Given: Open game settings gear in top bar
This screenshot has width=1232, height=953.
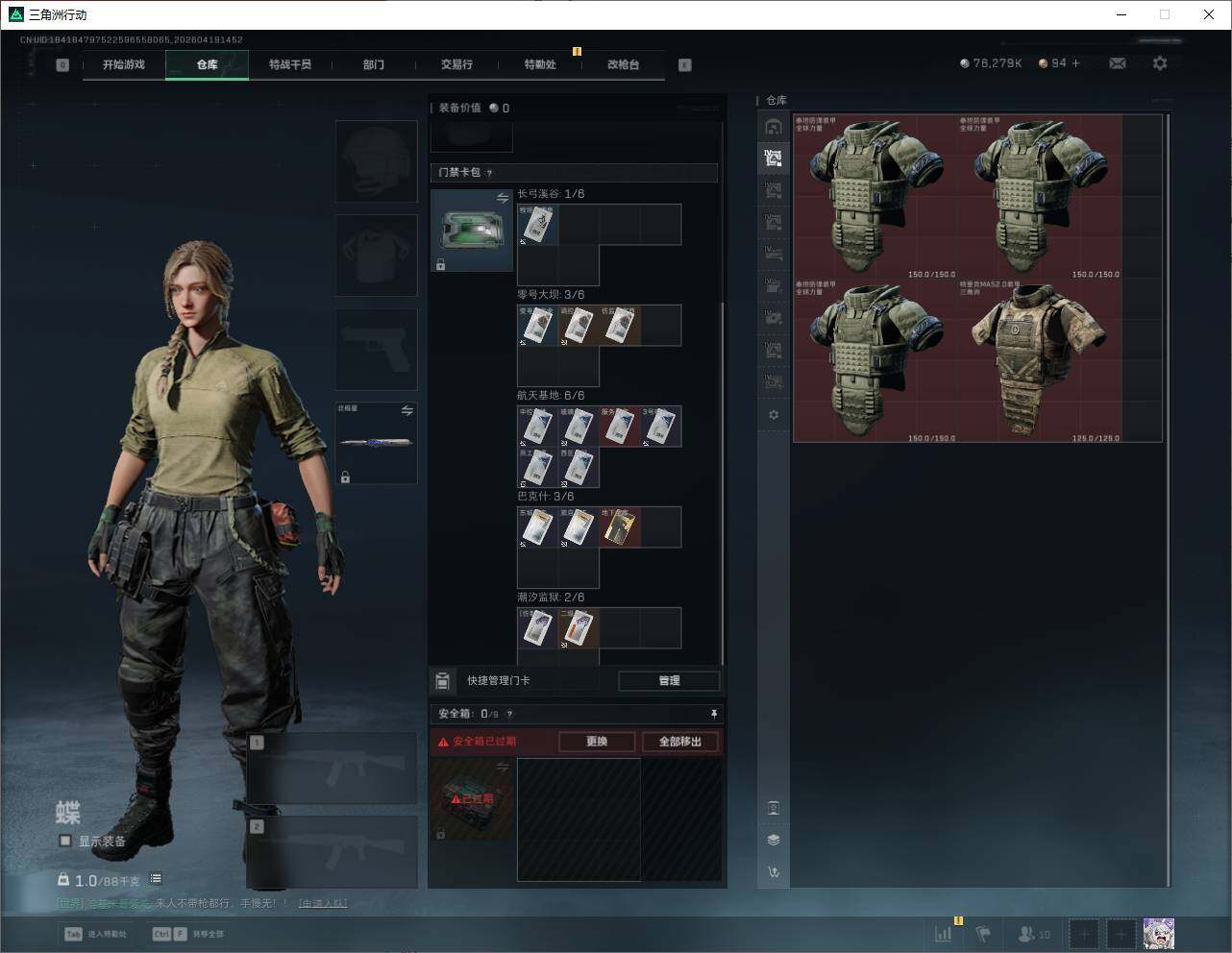Looking at the screenshot, I should click(1160, 63).
